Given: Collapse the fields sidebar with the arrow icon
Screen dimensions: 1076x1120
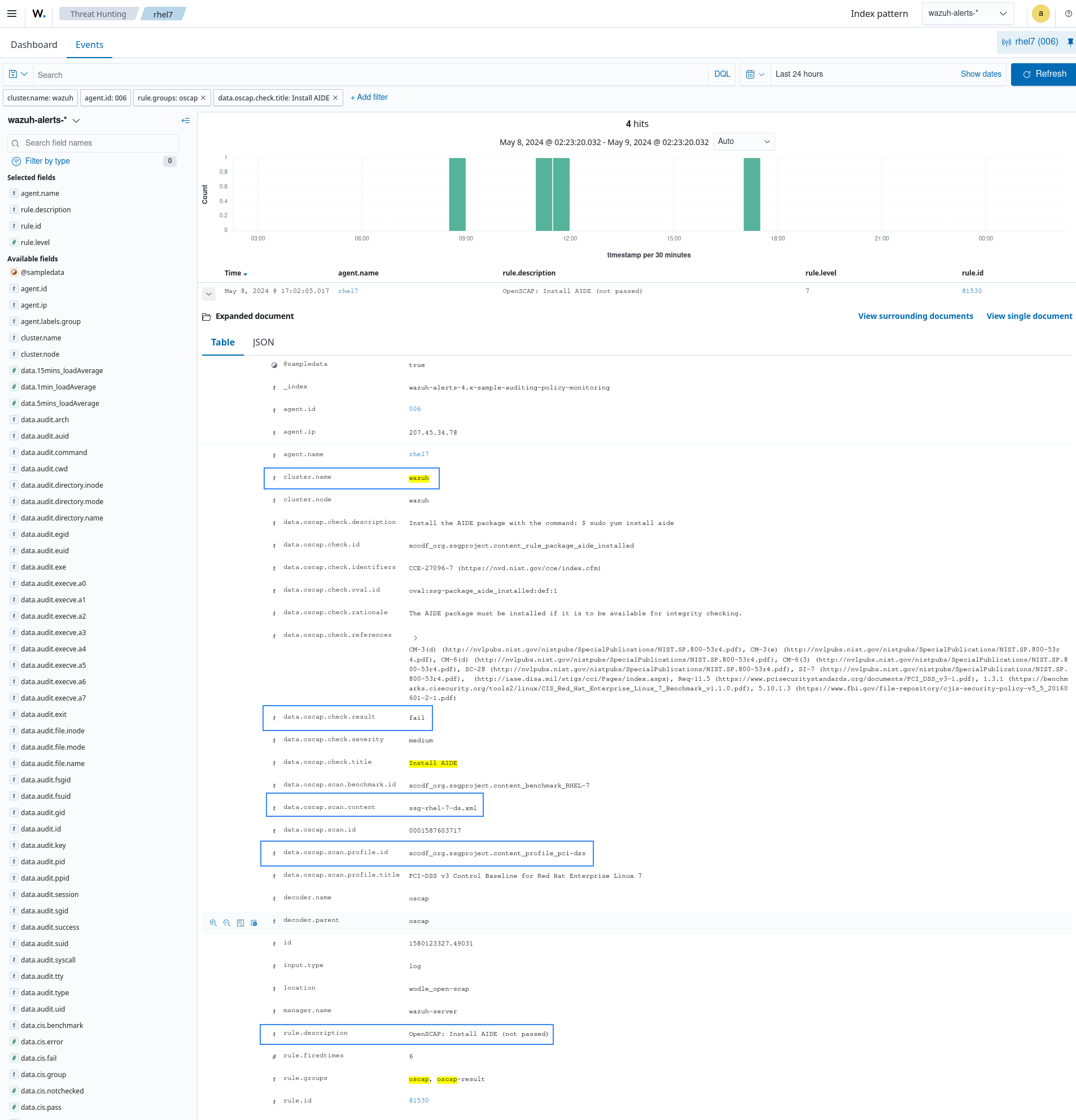Looking at the screenshot, I should pyautogui.click(x=185, y=121).
